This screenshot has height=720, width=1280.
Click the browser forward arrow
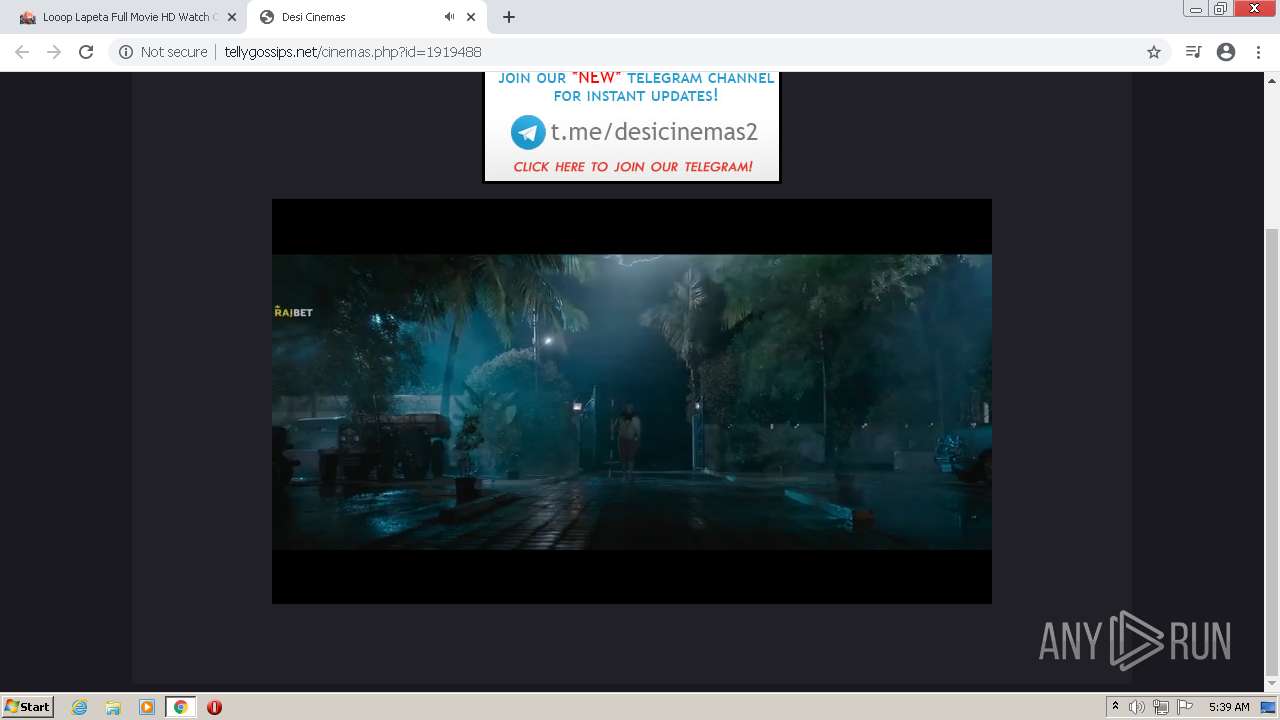[54, 52]
